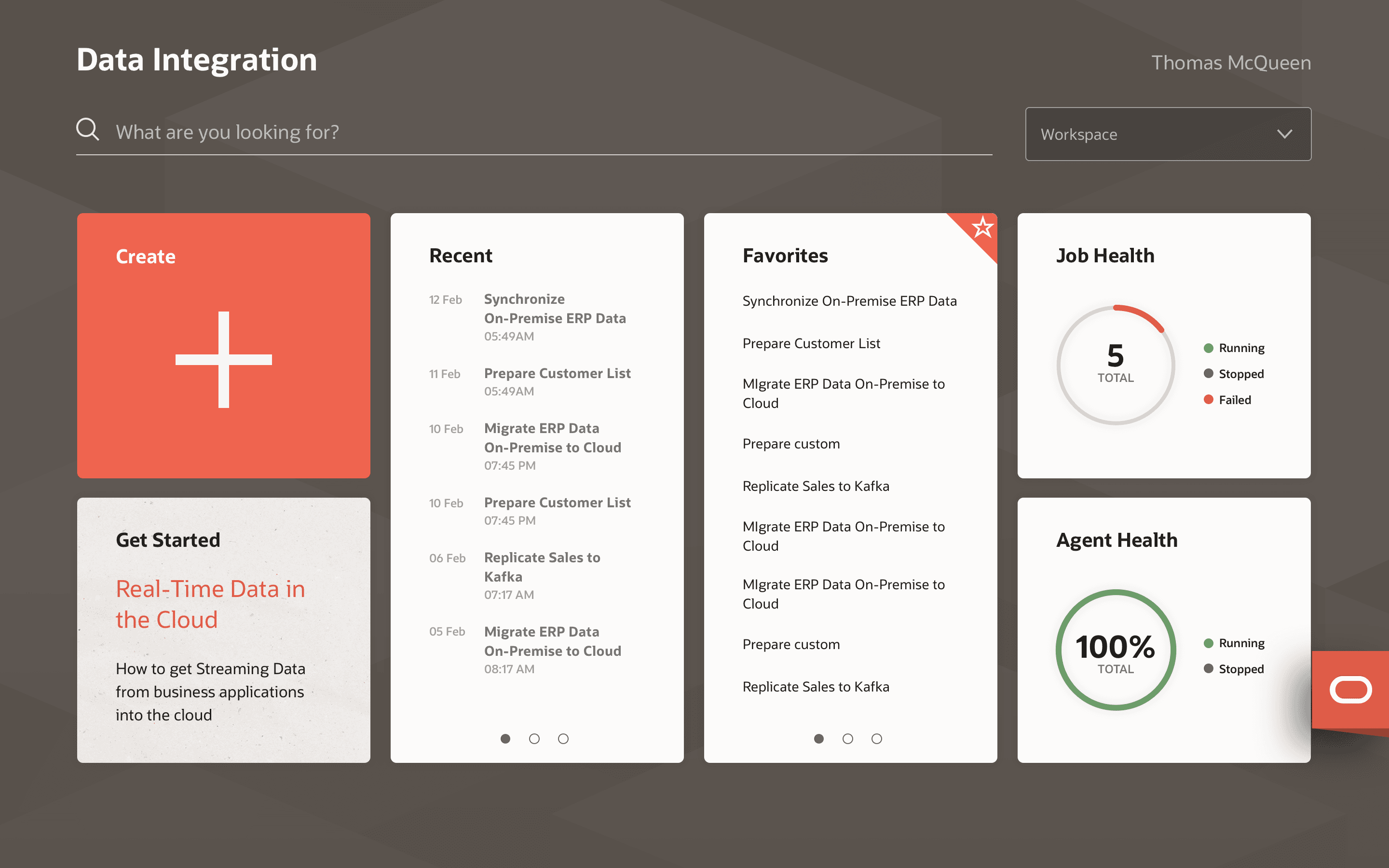
Task: Click the Failed status dot in Job Health
Action: pyautogui.click(x=1209, y=400)
